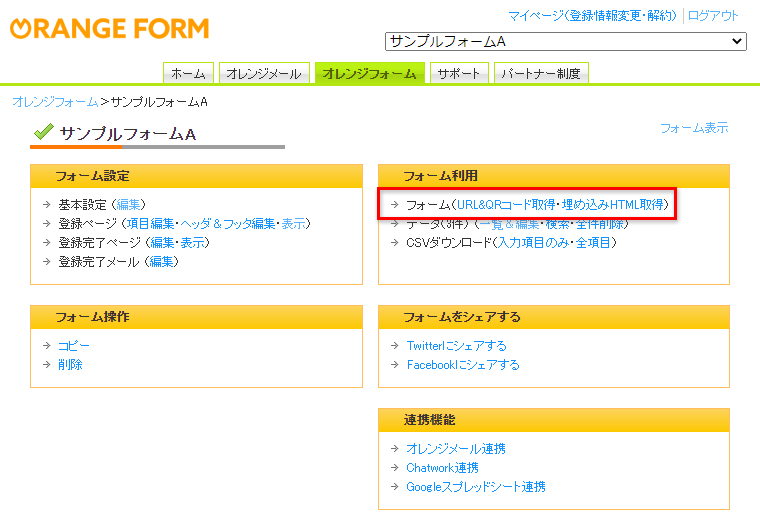Go to the パートナー制度 tab
This screenshot has width=760, height=521.
coord(541,74)
